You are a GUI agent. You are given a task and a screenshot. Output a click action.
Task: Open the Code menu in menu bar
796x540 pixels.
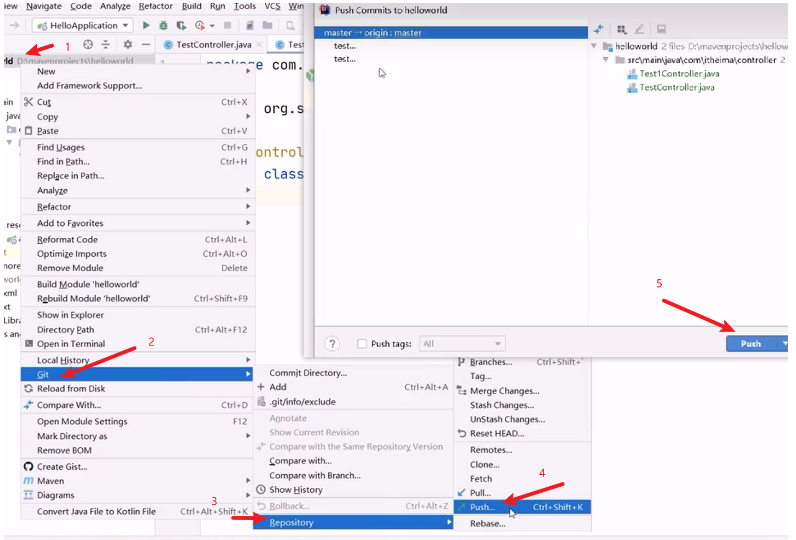(81, 6)
